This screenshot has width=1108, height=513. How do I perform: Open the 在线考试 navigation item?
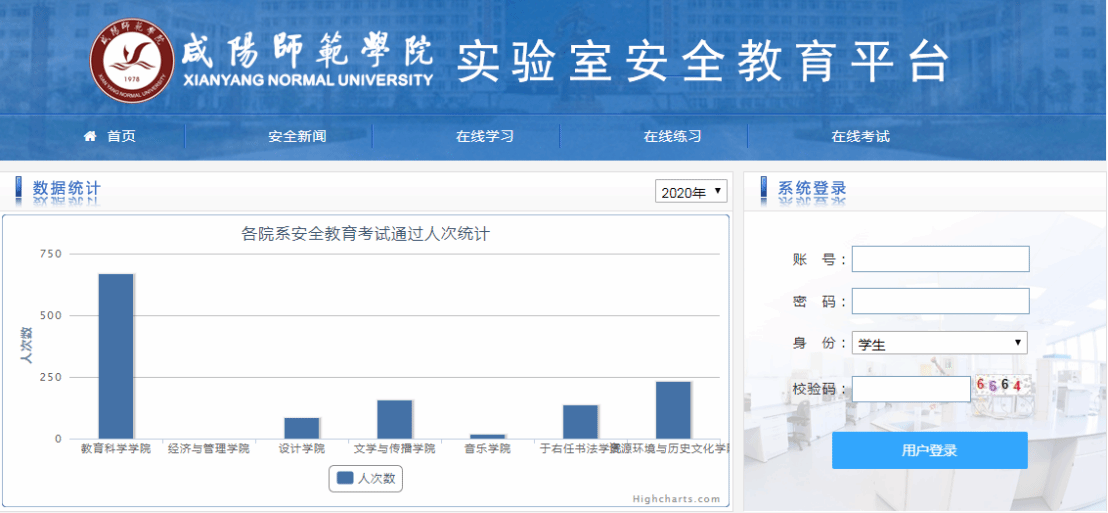pos(860,137)
